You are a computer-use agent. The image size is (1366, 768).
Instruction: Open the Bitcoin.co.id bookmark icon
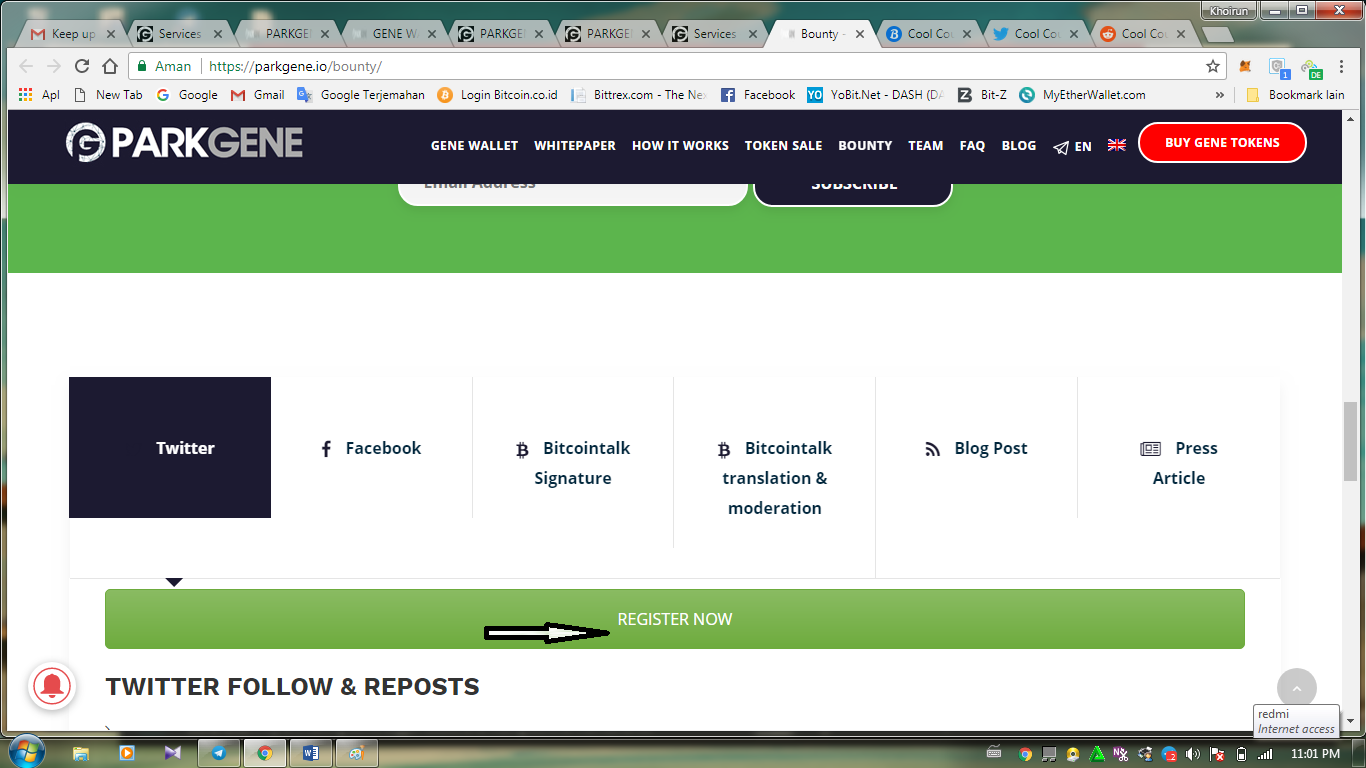tap(444, 95)
